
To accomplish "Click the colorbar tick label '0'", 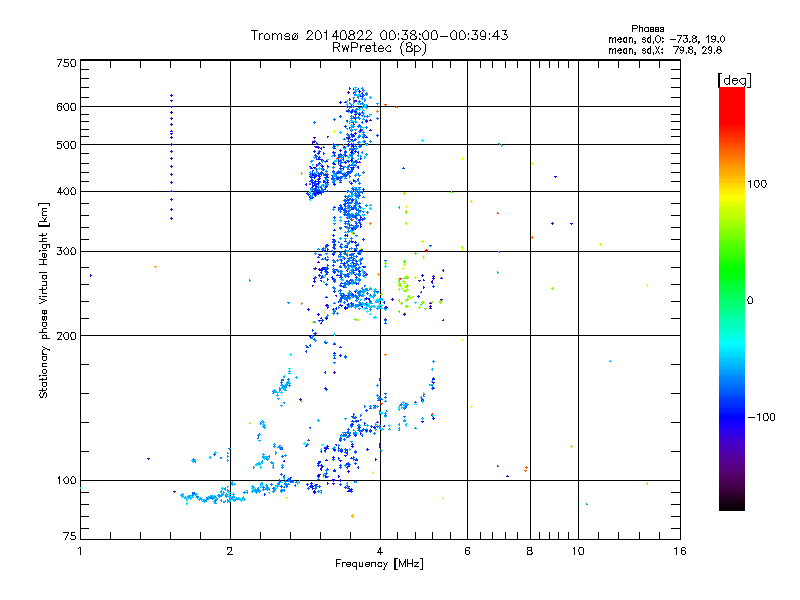I will tap(750, 301).
